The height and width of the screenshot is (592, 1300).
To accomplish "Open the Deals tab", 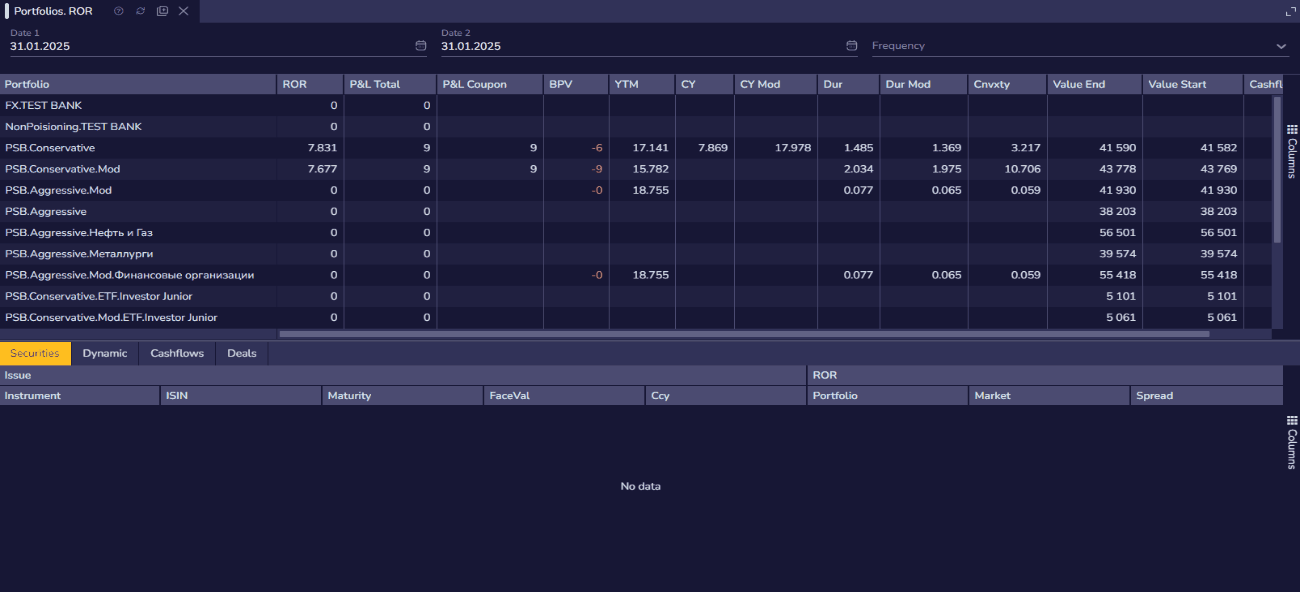I will [x=241, y=353].
